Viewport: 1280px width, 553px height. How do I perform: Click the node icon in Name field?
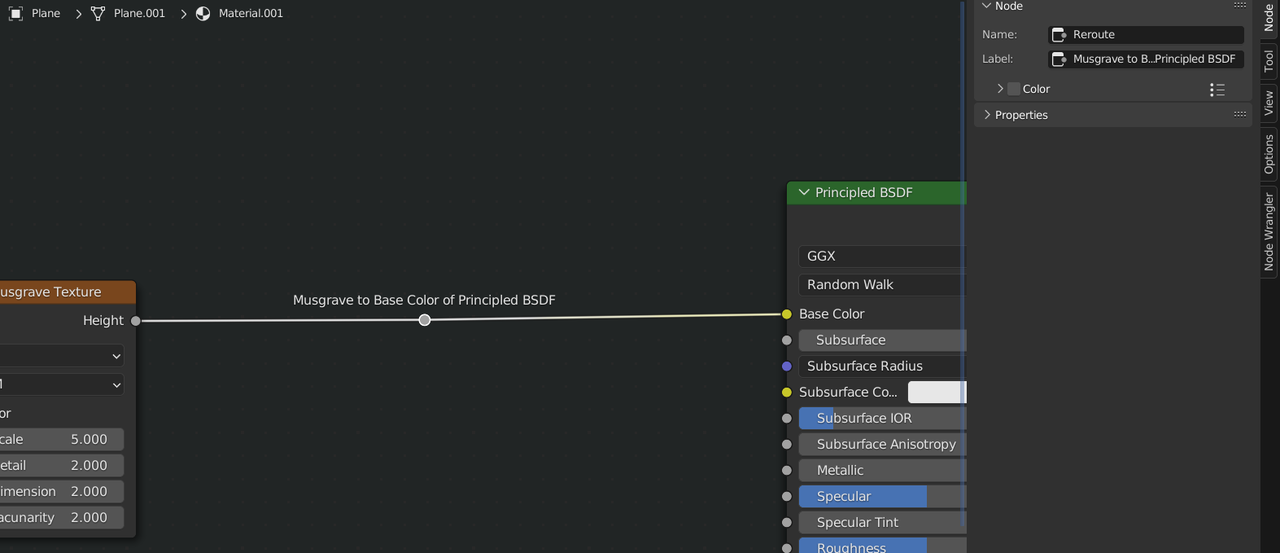[1060, 34]
